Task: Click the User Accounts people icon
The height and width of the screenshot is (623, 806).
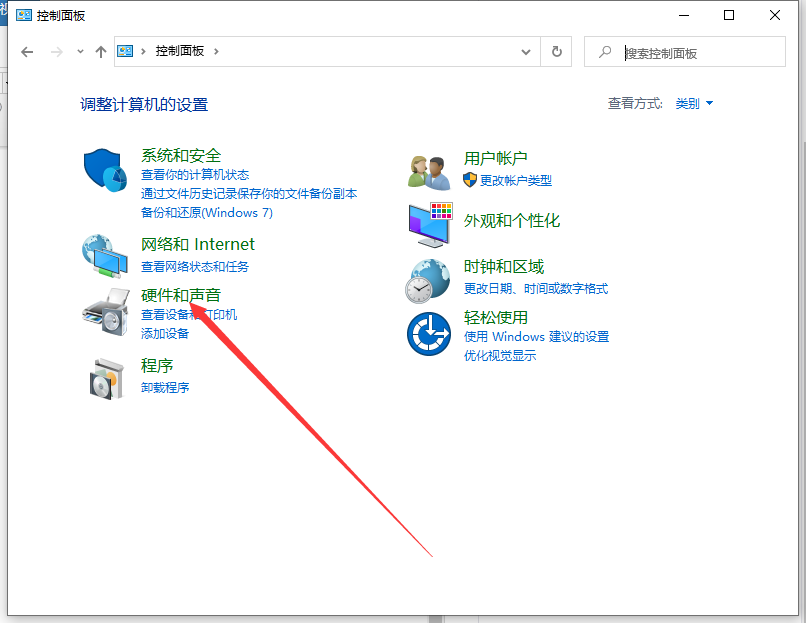Action: point(429,171)
